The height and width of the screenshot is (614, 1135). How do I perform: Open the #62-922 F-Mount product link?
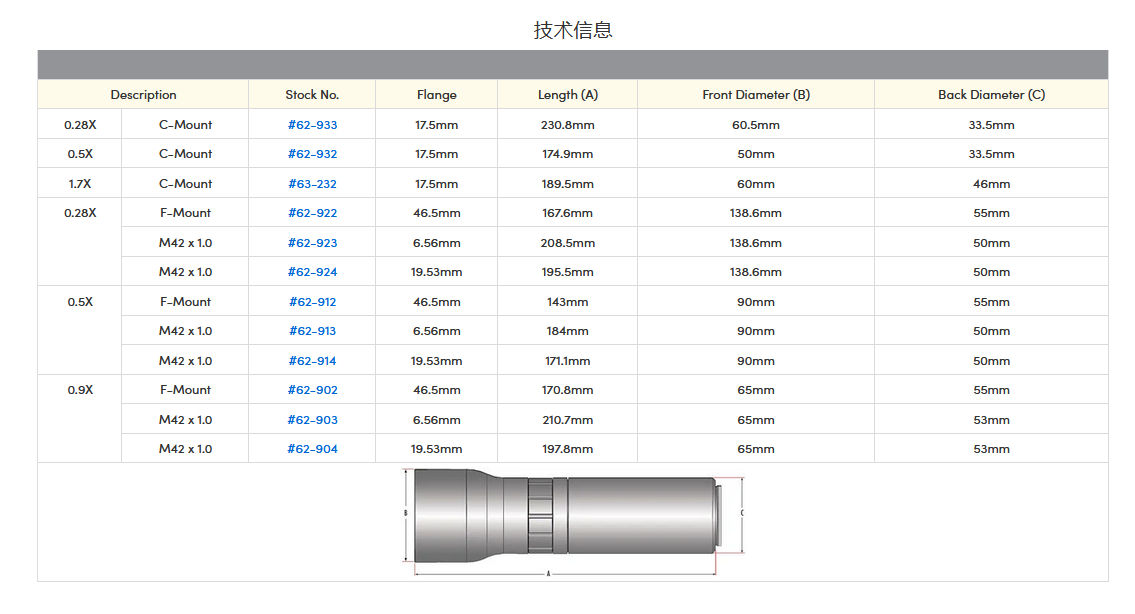tap(312, 213)
